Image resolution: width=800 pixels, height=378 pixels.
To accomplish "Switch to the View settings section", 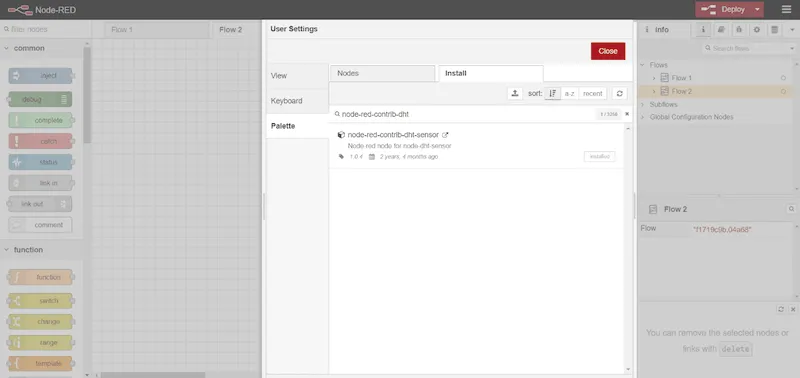I will point(297,75).
